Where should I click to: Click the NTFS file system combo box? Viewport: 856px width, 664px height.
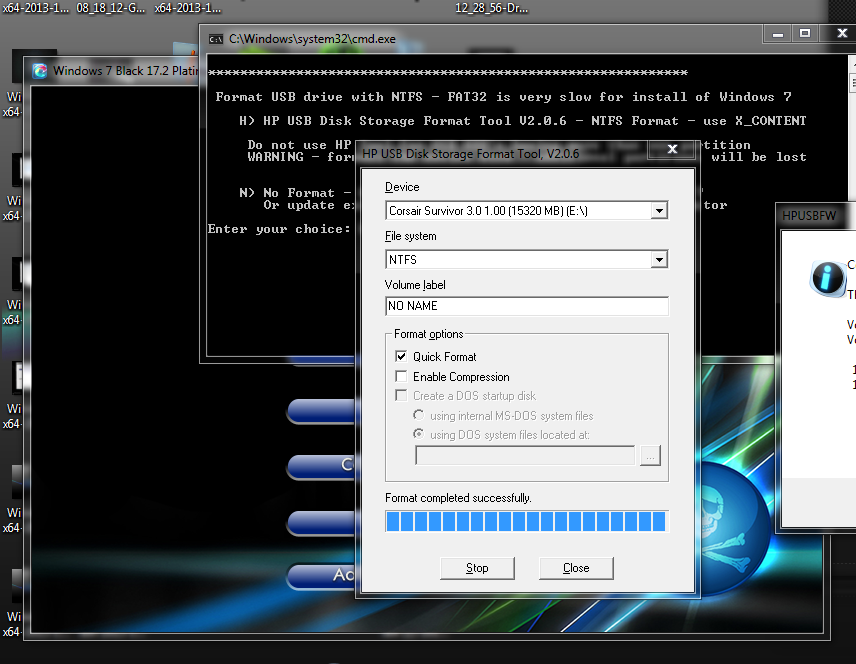pyautogui.click(x=526, y=260)
